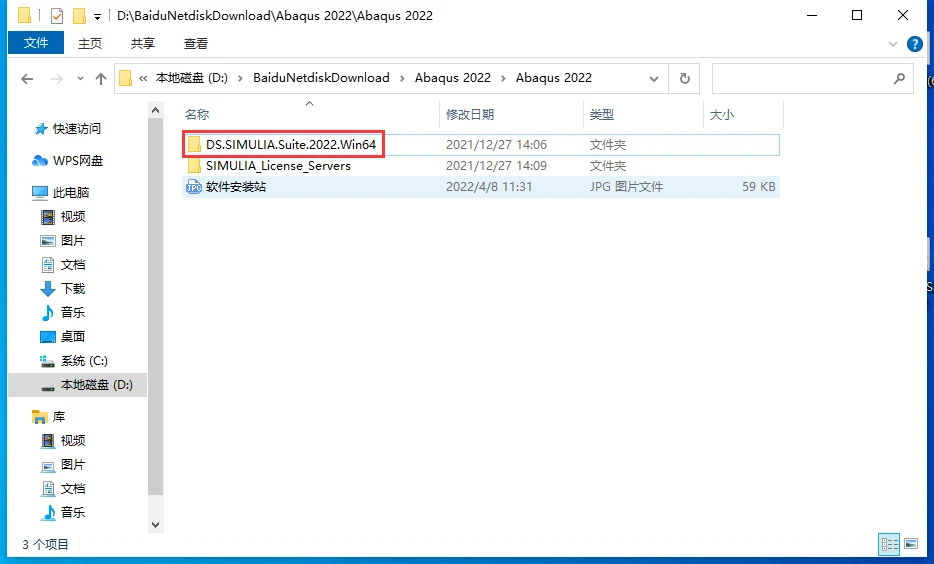Navigate up one folder level
The width and height of the screenshot is (934, 564).
pos(101,79)
